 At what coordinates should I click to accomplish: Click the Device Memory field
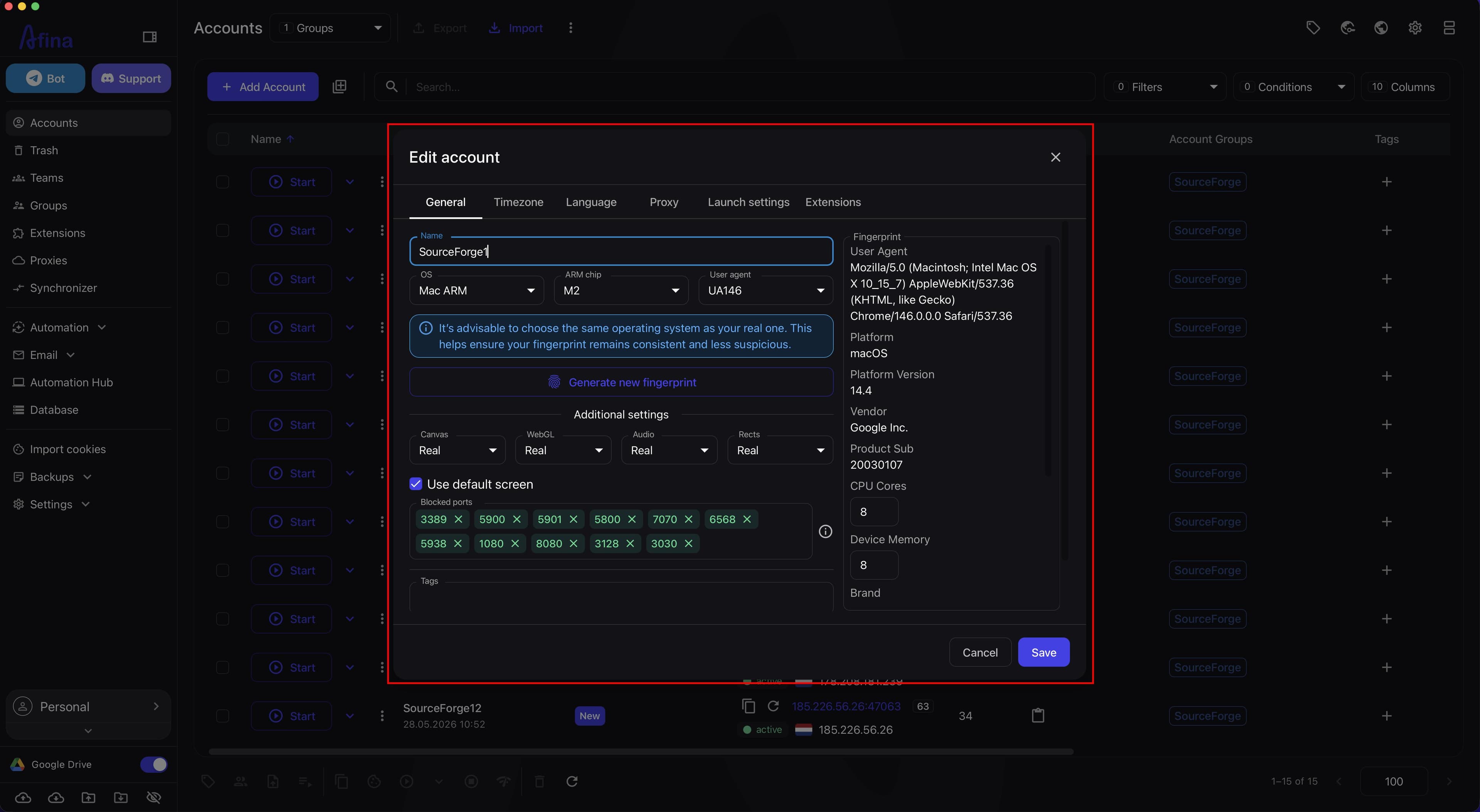pyautogui.click(x=874, y=565)
